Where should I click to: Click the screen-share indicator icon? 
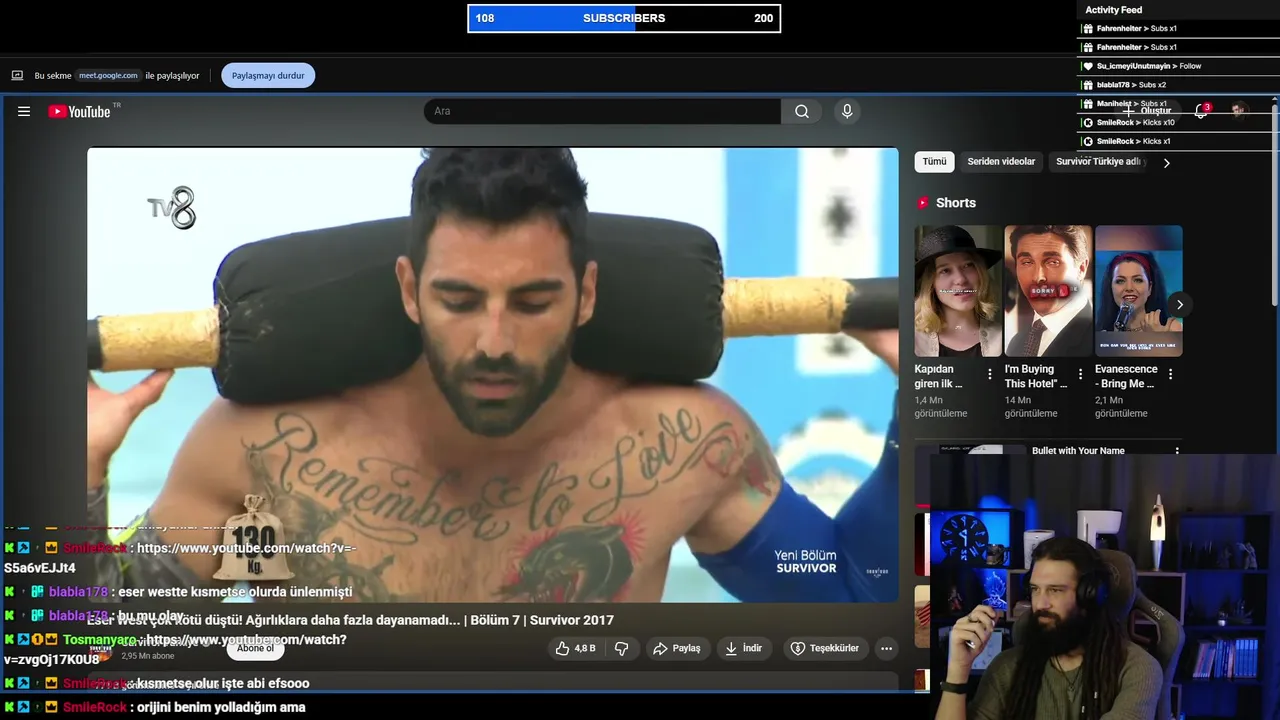coord(17,75)
